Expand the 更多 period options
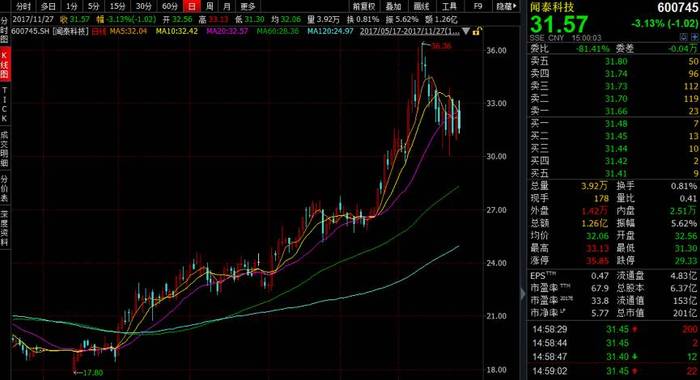The height and width of the screenshot is (380, 700). click(x=248, y=6)
